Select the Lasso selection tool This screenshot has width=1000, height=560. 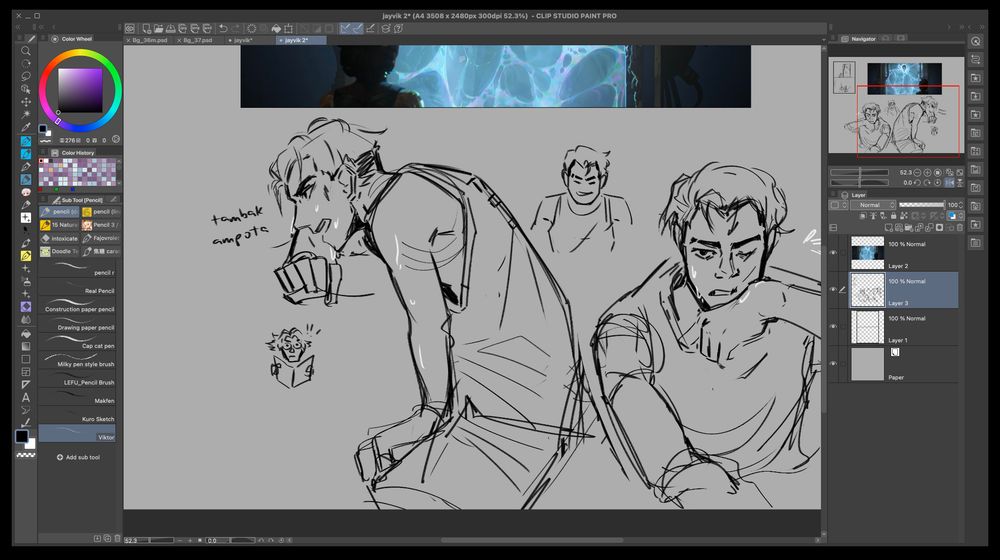(x=26, y=77)
